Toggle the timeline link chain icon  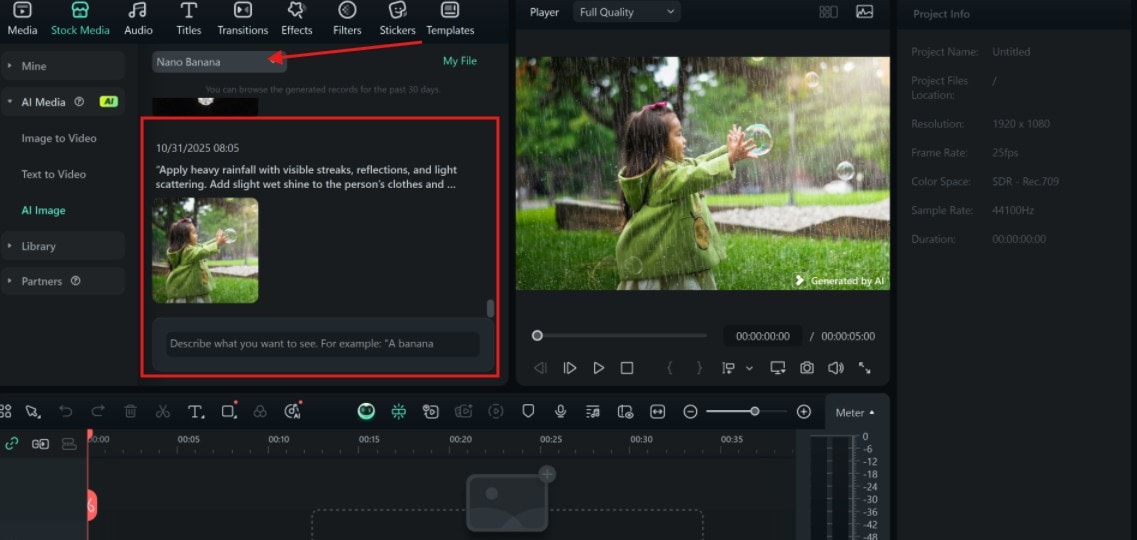[12, 444]
